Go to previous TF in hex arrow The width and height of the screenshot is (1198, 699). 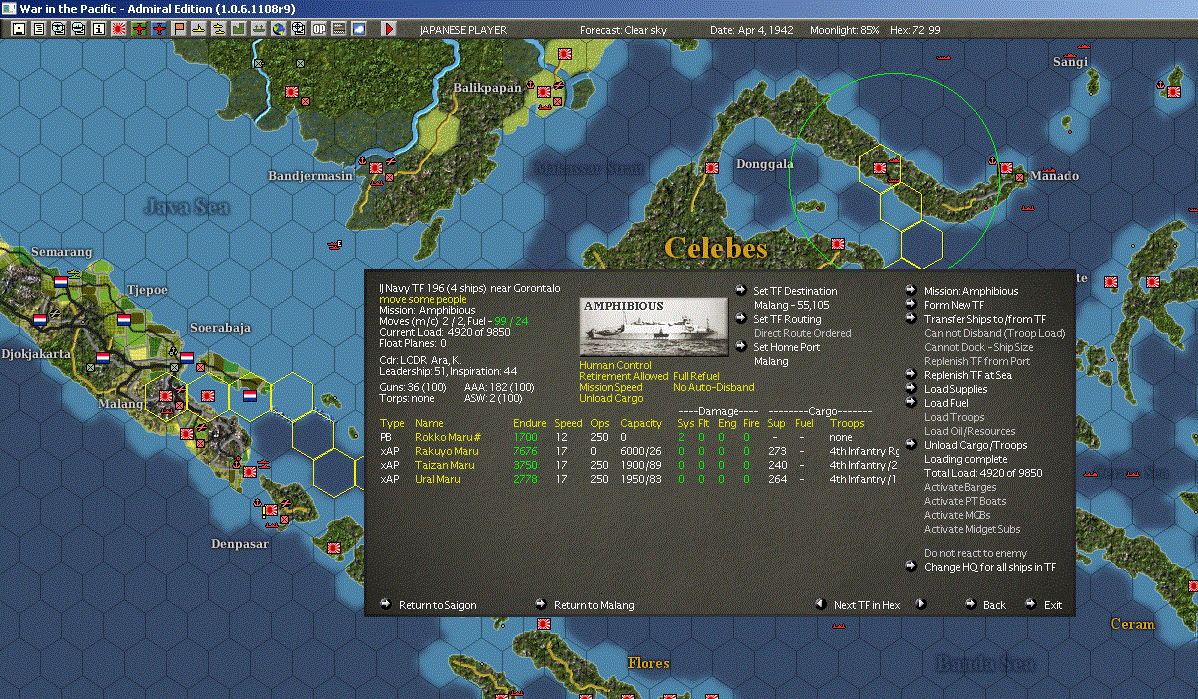(821, 604)
